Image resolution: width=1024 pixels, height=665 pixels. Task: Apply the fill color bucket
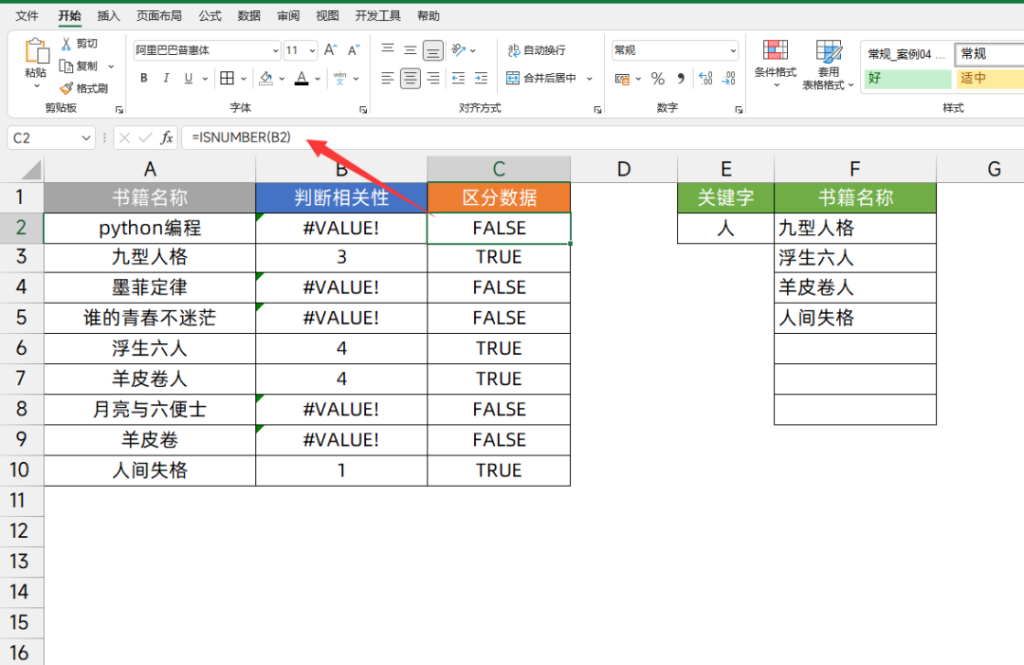266,78
